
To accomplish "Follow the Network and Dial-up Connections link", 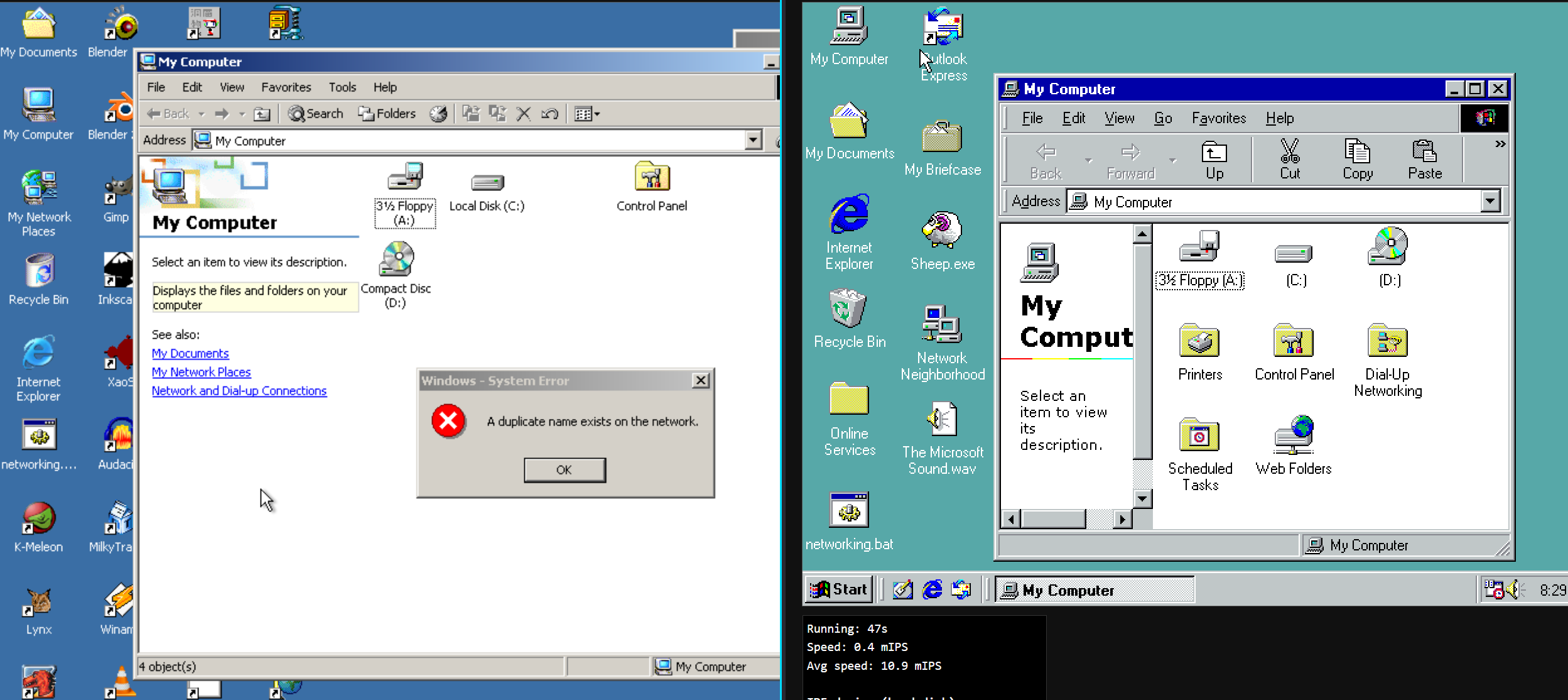I will [x=239, y=391].
